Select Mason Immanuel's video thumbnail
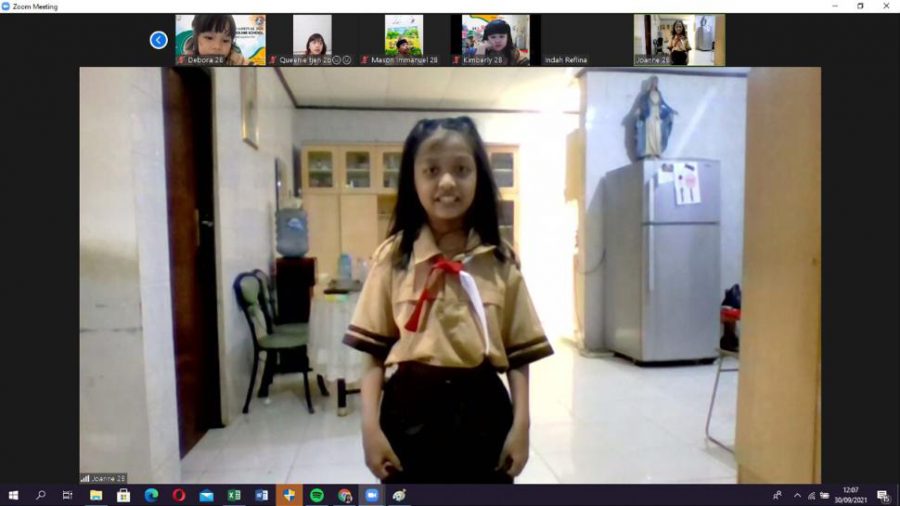This screenshot has height=506, width=900. (404, 39)
